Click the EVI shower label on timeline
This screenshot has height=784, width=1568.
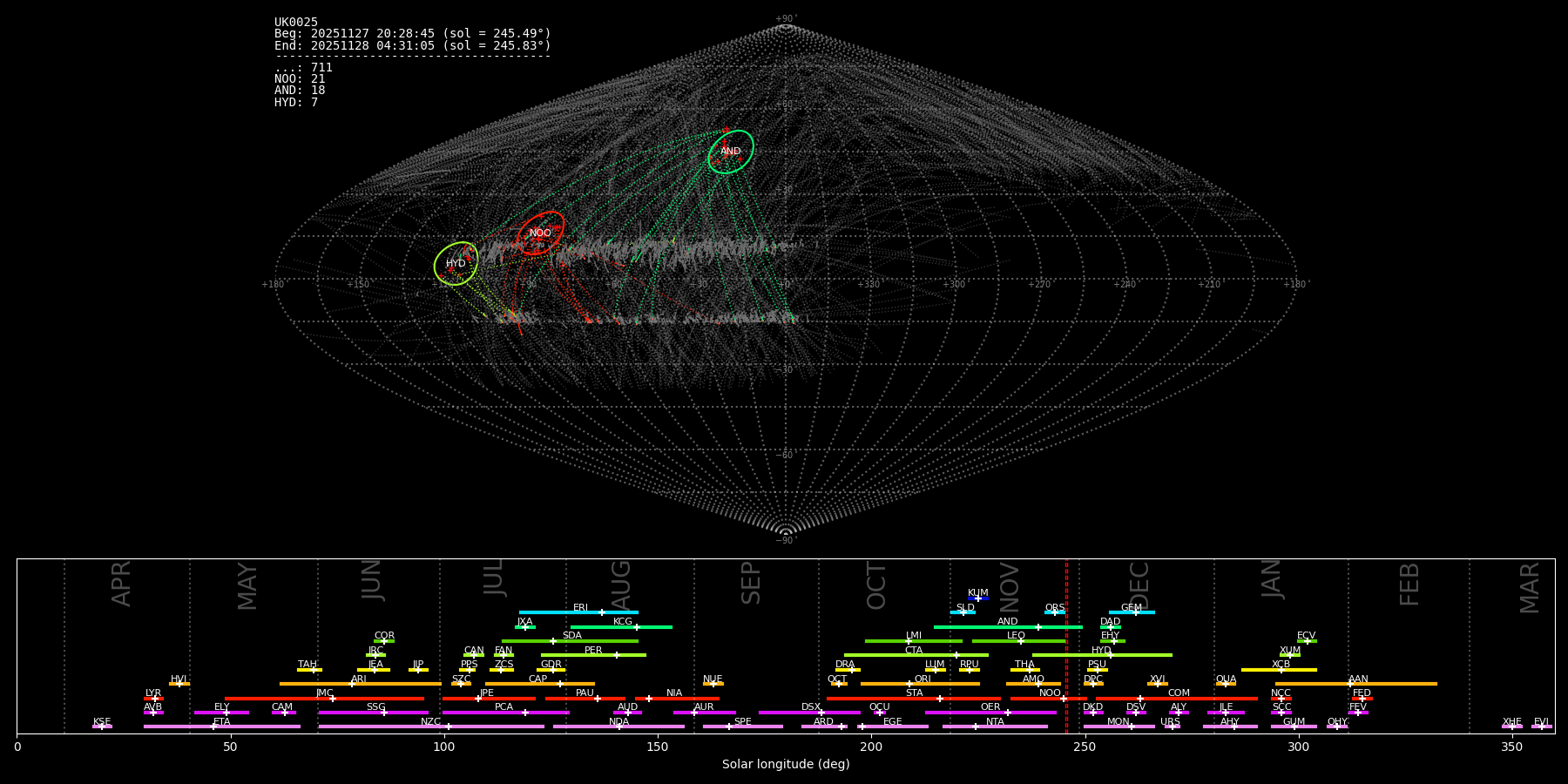pyautogui.click(x=1541, y=721)
